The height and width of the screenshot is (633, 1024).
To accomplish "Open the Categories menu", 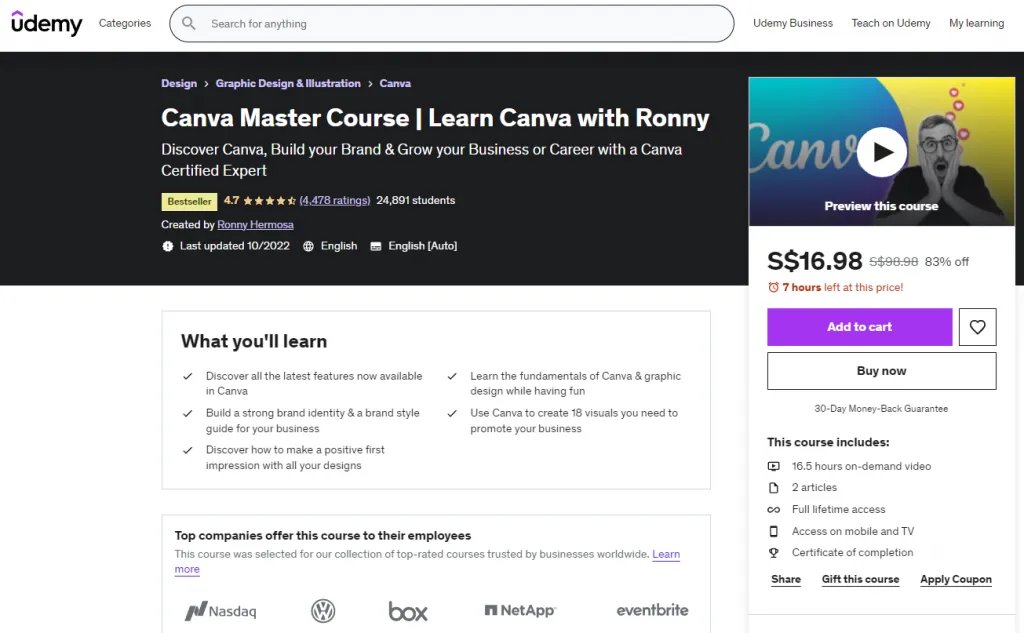I will 125,23.
